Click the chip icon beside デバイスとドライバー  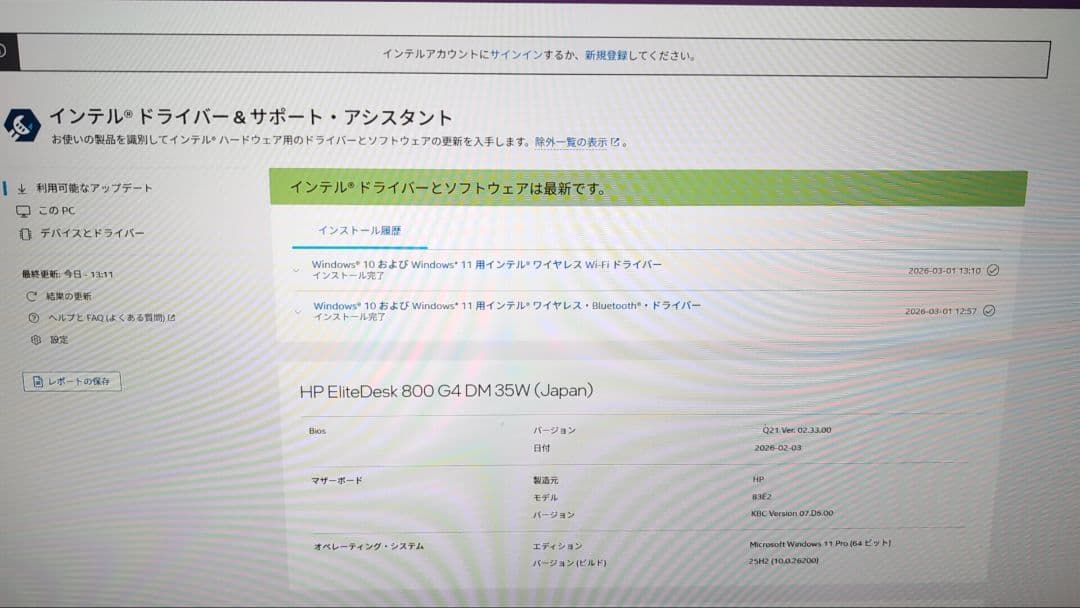point(25,234)
